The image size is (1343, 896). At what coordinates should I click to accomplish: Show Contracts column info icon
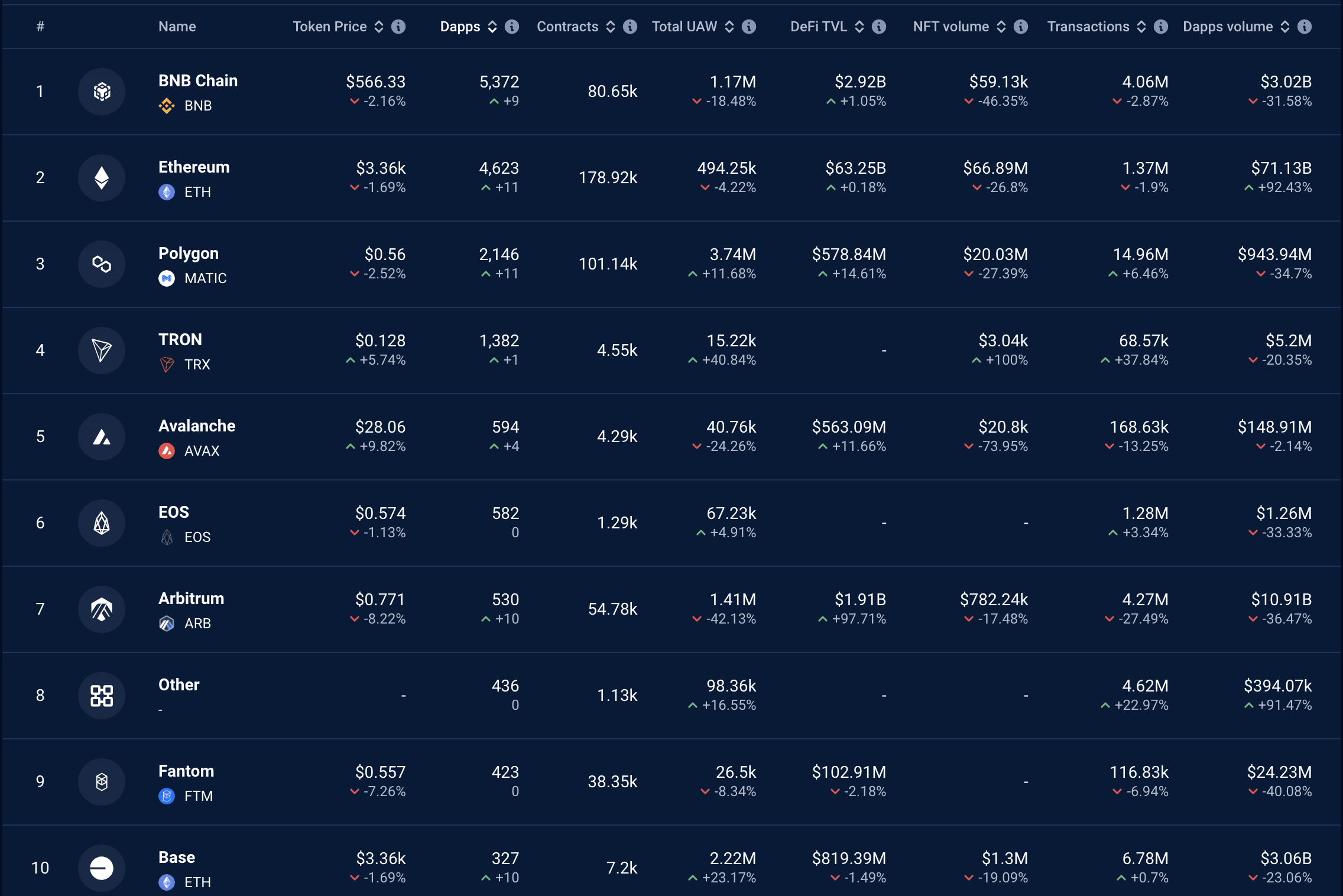(630, 27)
